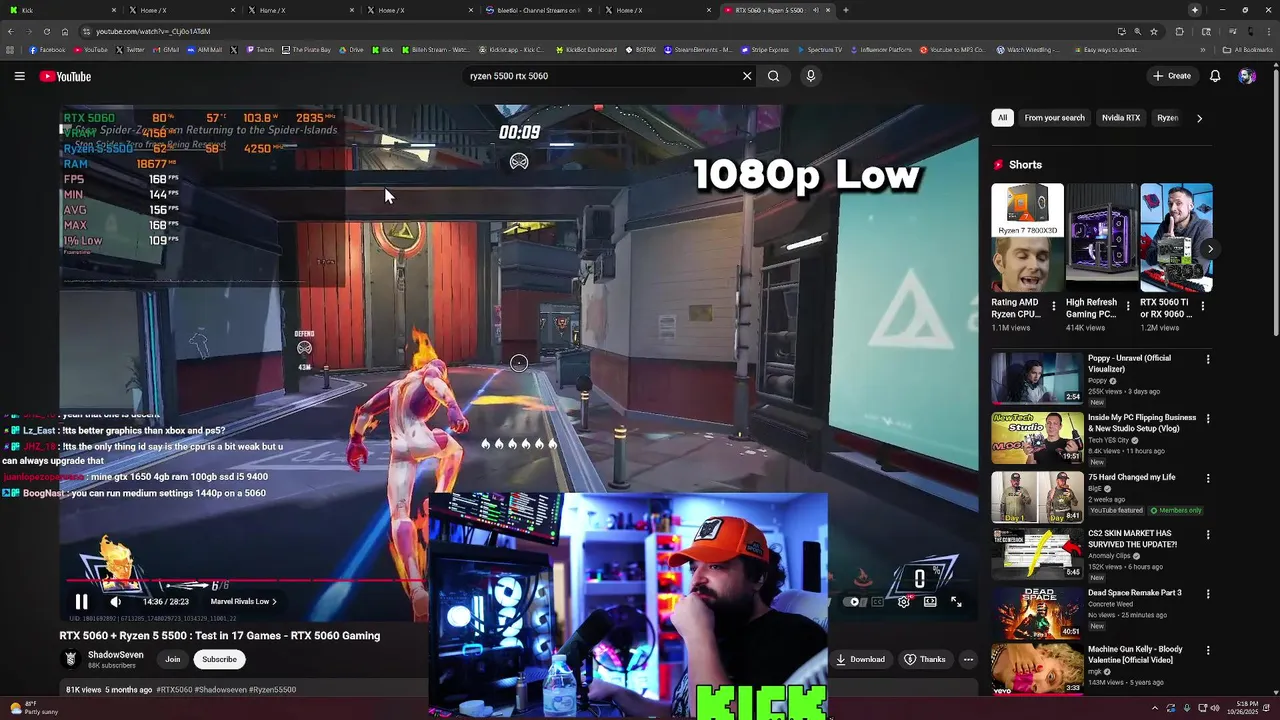The height and width of the screenshot is (720, 1280).
Task: Bookmark this page with the star icon
Action: [1153, 31]
